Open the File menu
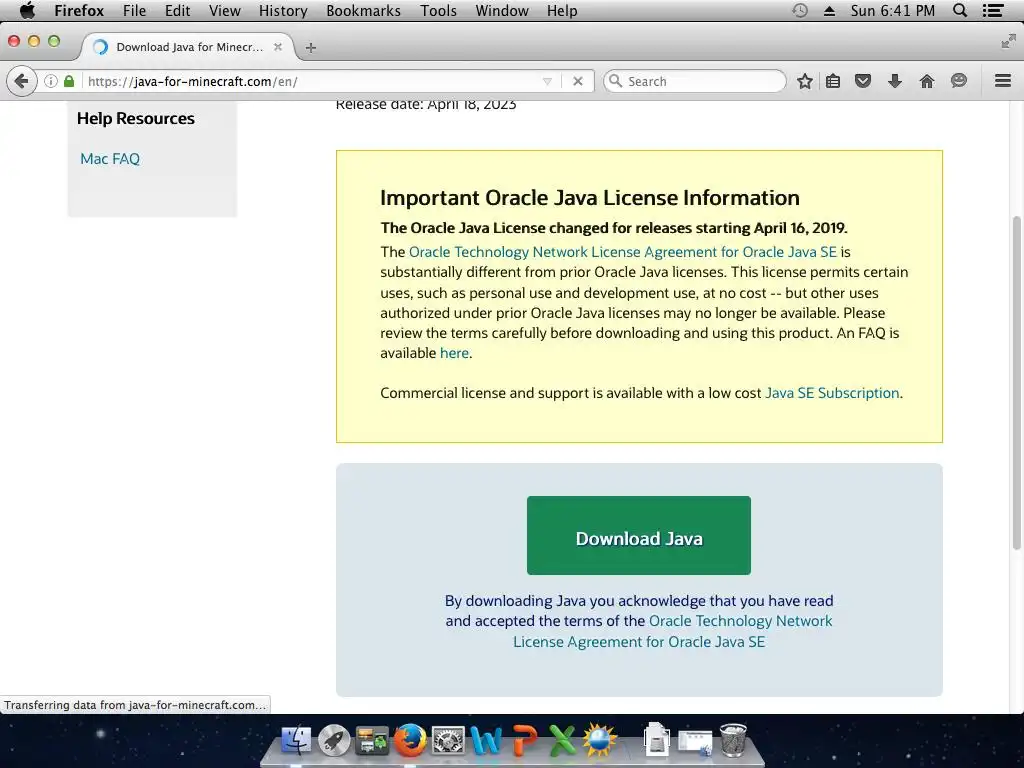Screen dimensions: 1024x768 pos(135,10)
